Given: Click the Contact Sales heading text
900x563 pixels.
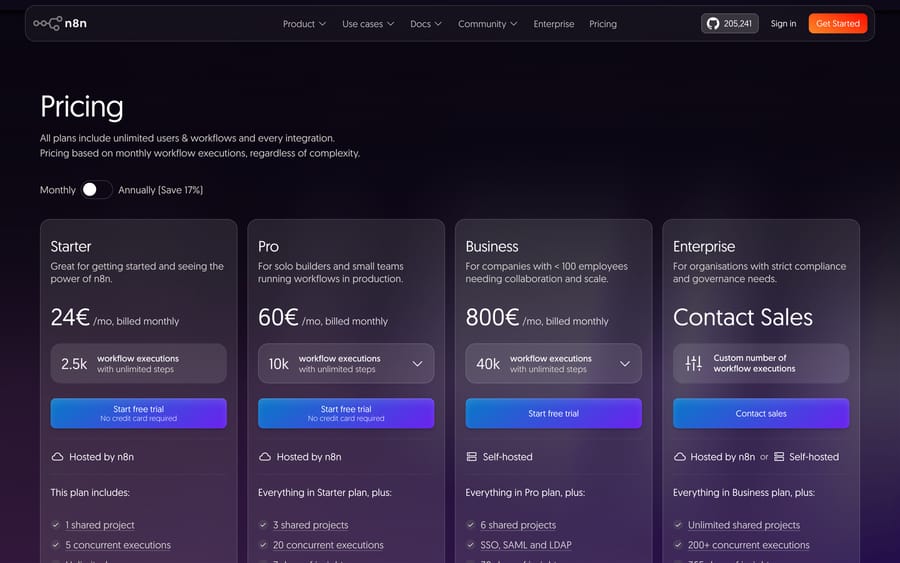Looking at the screenshot, I should [x=743, y=317].
